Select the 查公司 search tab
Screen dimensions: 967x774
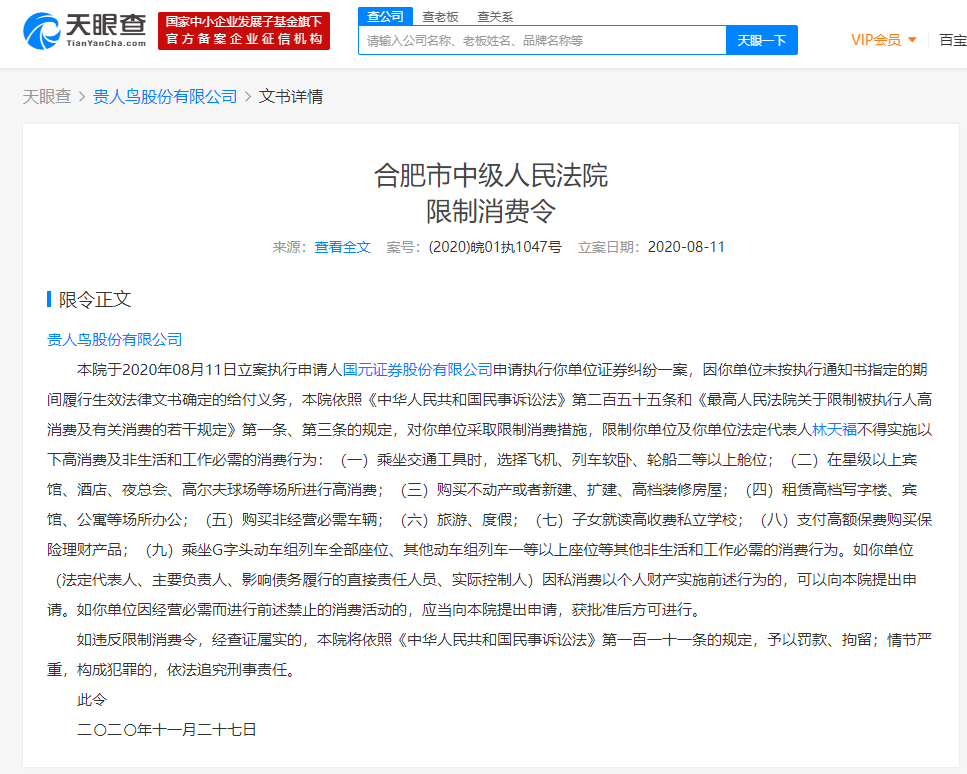pos(385,17)
